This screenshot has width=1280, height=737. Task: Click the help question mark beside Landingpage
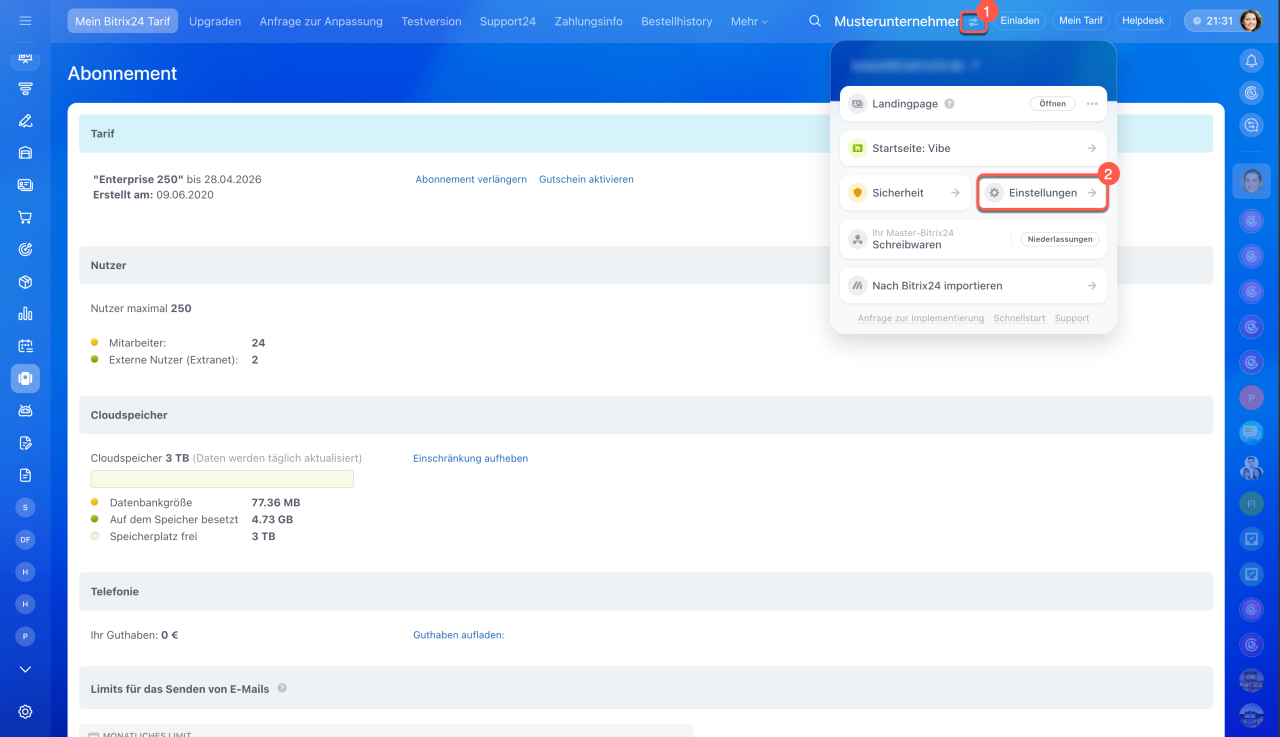pos(949,104)
